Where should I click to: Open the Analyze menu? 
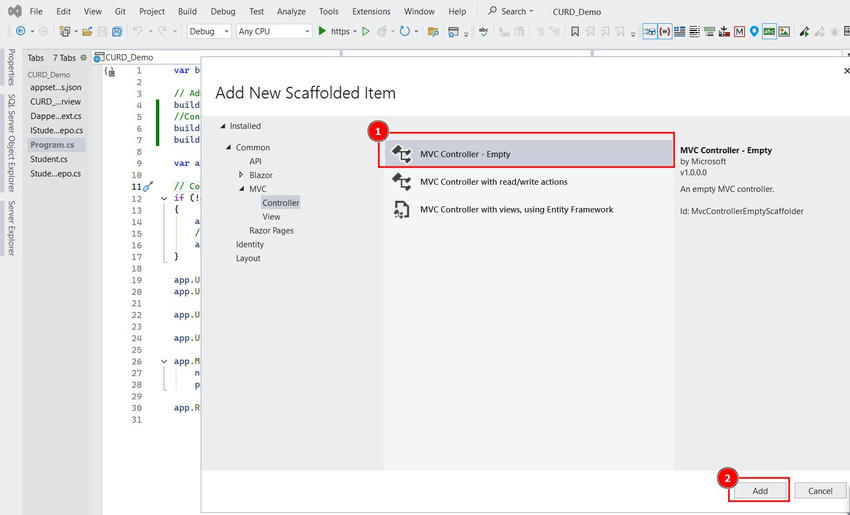291,11
